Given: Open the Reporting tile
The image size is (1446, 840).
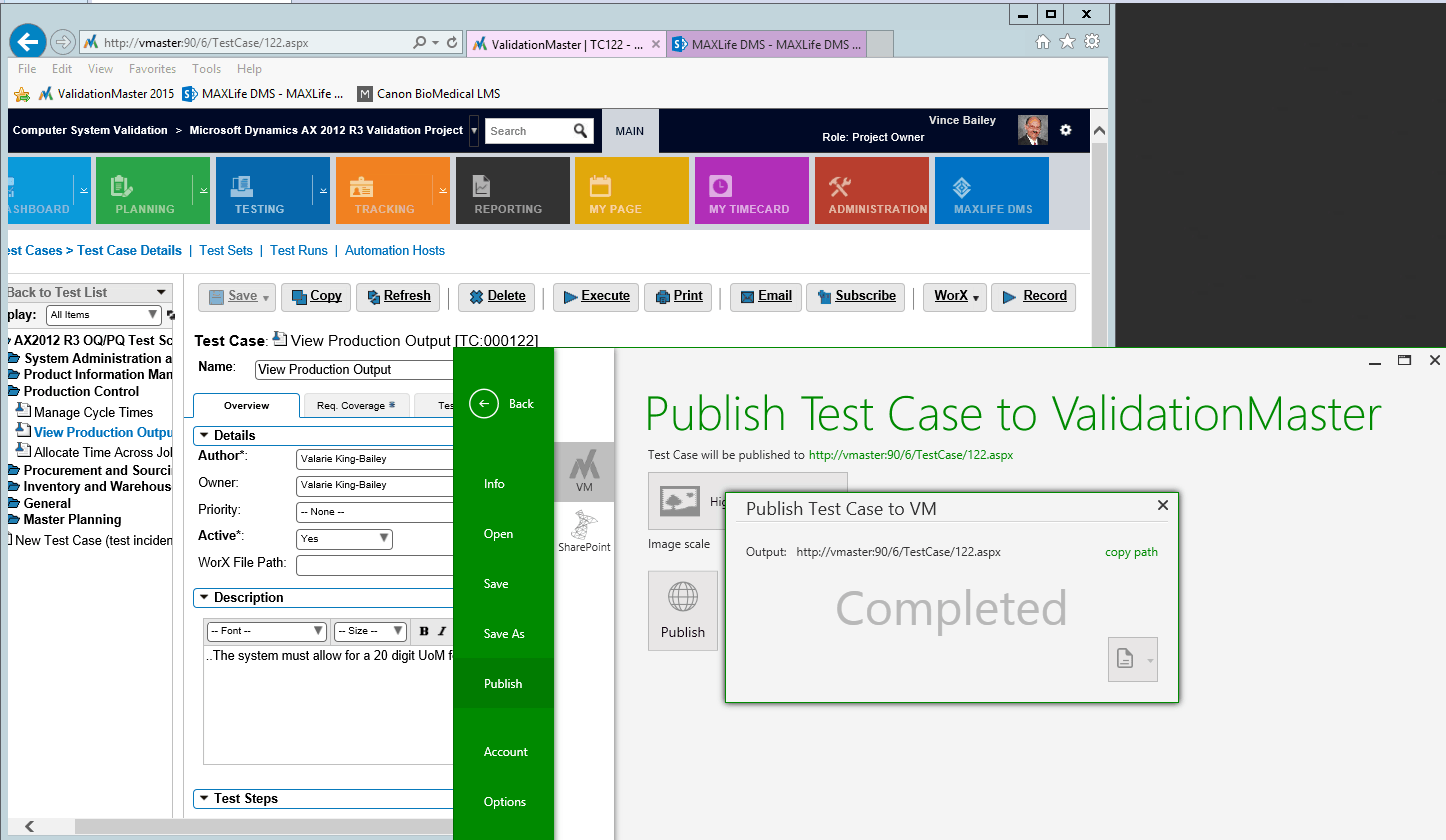Looking at the screenshot, I should click(513, 190).
